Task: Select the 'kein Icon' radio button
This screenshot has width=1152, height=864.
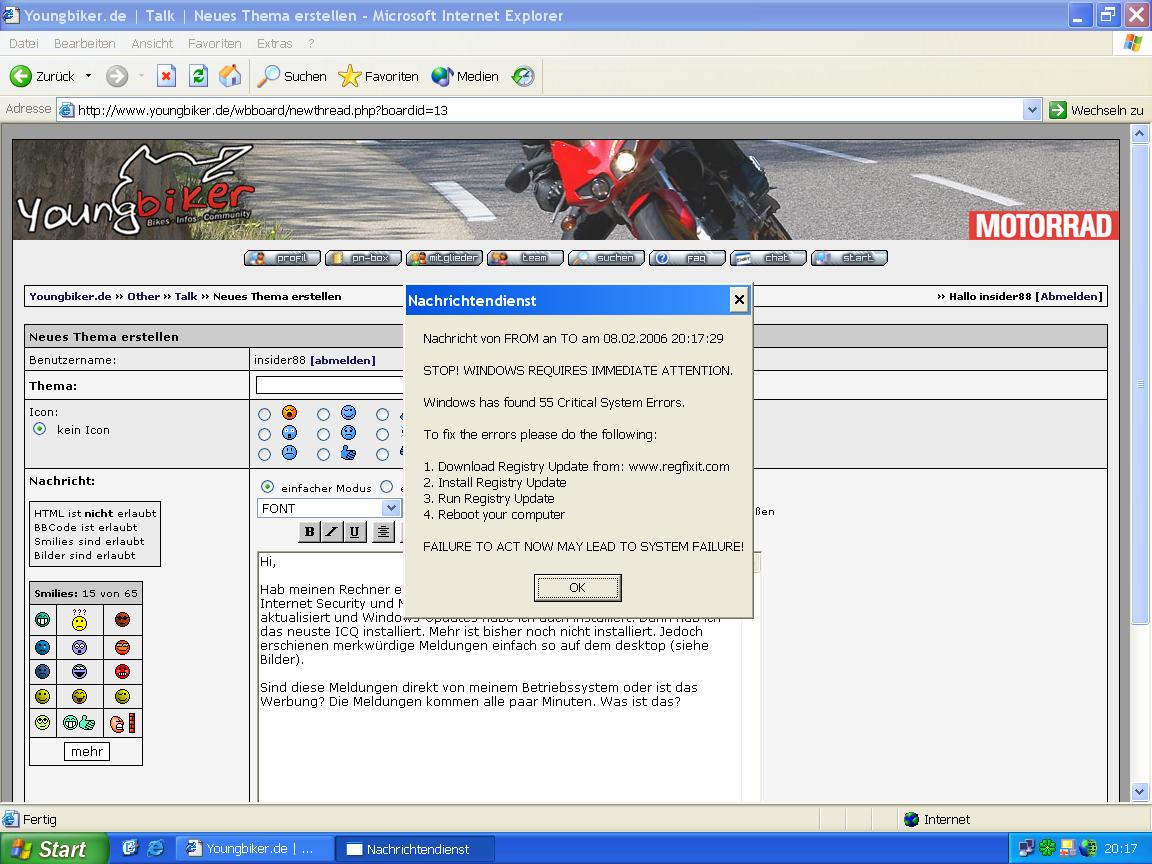Action: (x=40, y=429)
